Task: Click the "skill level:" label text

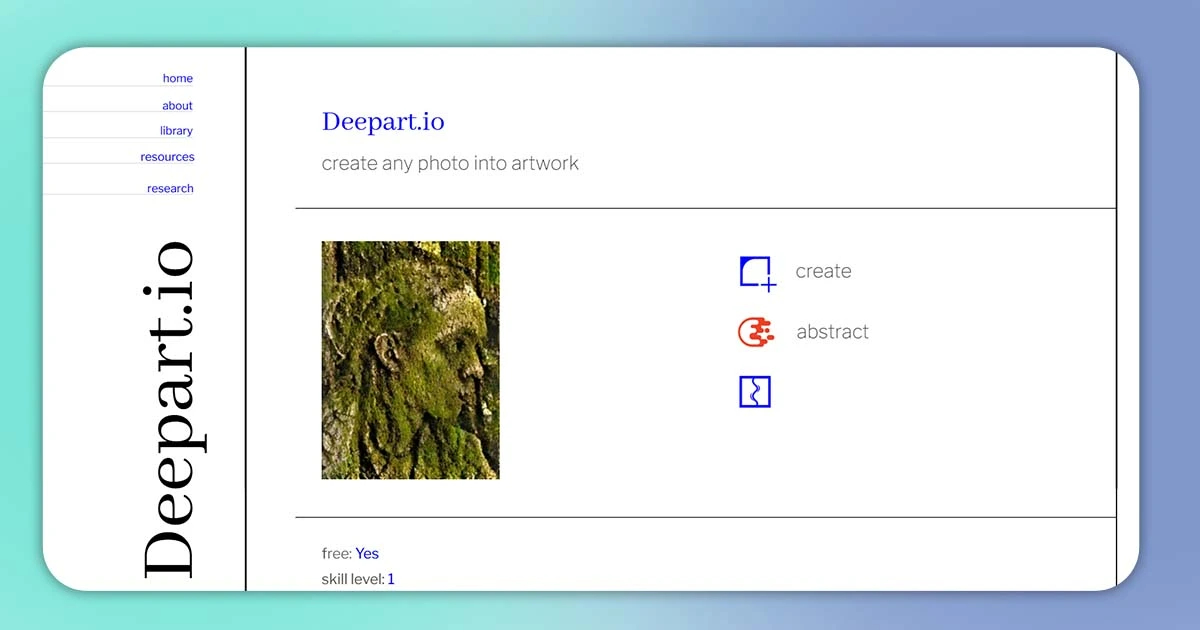Action: [352, 578]
